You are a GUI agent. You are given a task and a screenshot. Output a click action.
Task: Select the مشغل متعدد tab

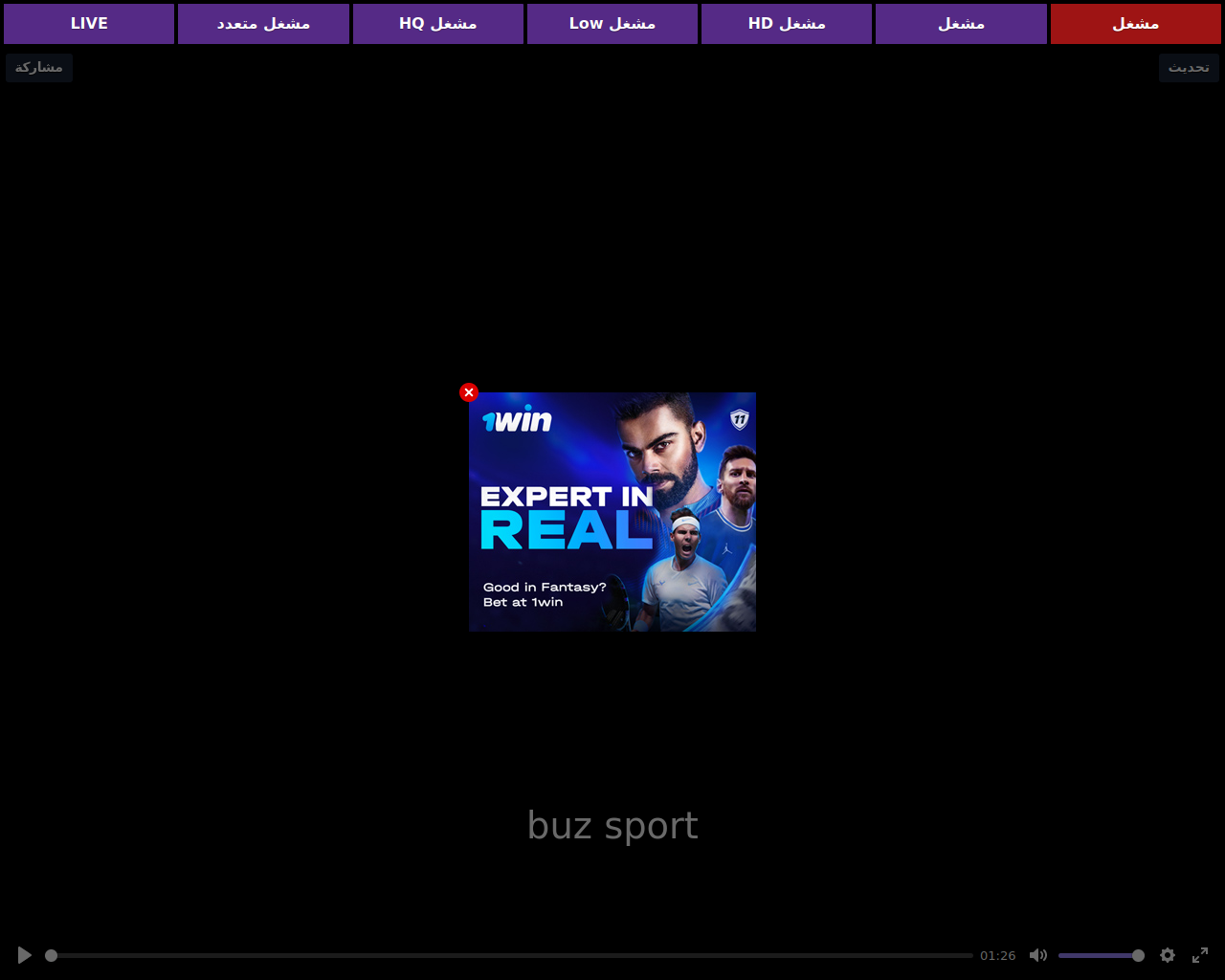(263, 24)
